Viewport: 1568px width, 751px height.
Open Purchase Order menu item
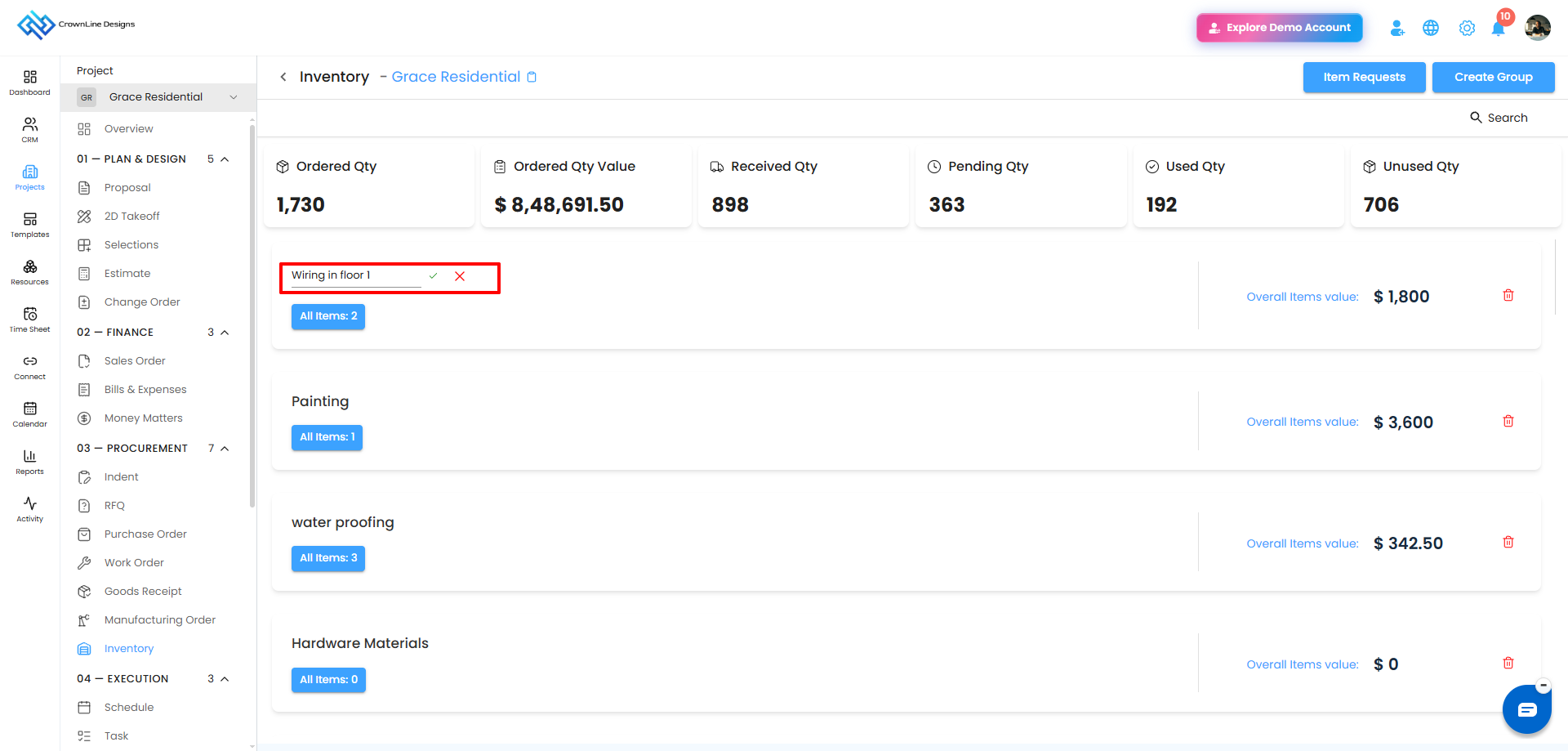(x=145, y=534)
